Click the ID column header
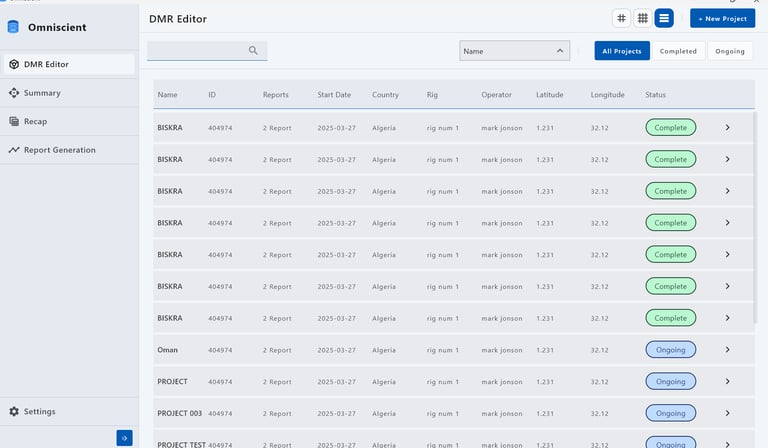This screenshot has width=768, height=448. point(212,94)
